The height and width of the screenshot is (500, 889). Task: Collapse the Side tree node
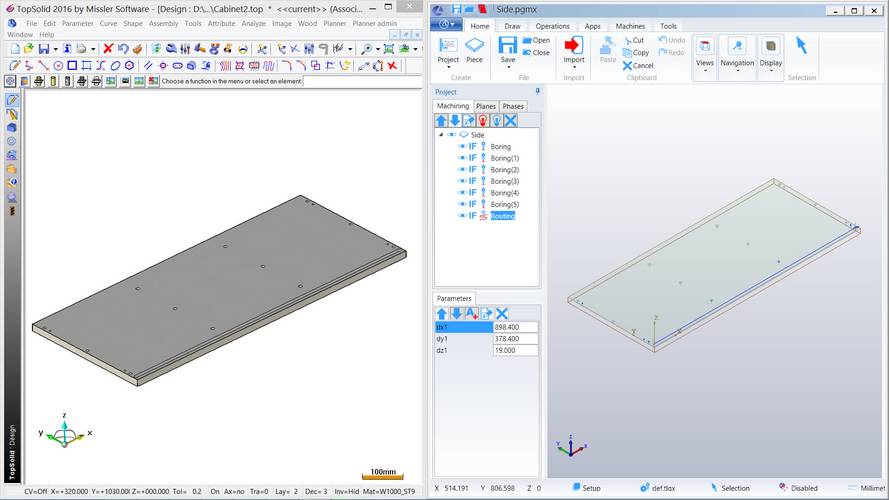coord(440,135)
